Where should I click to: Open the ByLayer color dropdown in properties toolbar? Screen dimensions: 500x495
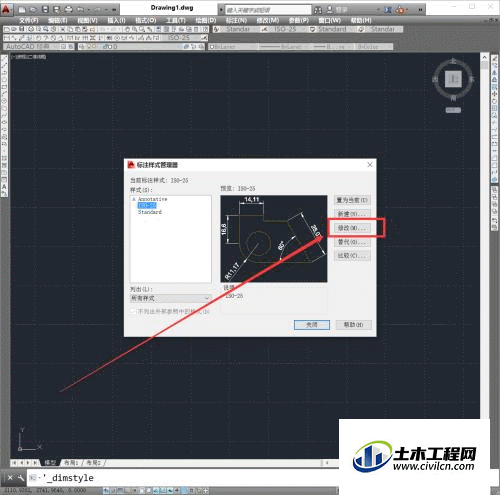coord(233,47)
